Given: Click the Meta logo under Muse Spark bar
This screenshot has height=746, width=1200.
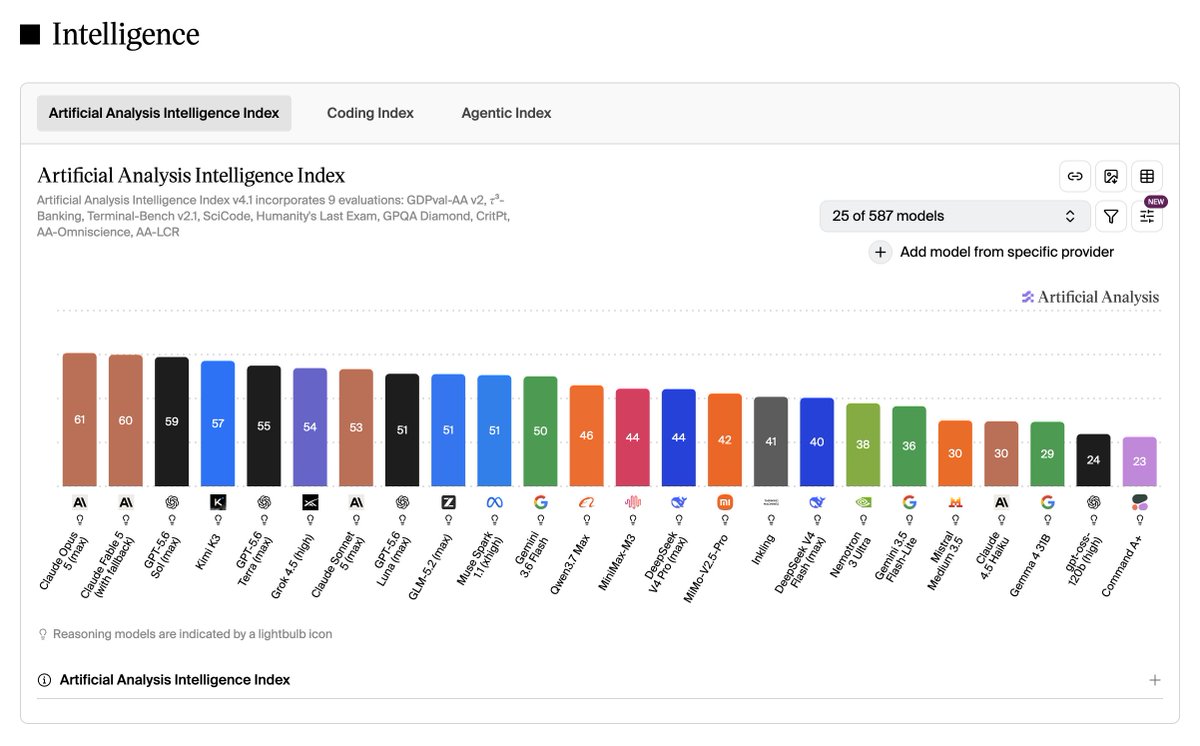Looking at the screenshot, I should (x=494, y=502).
